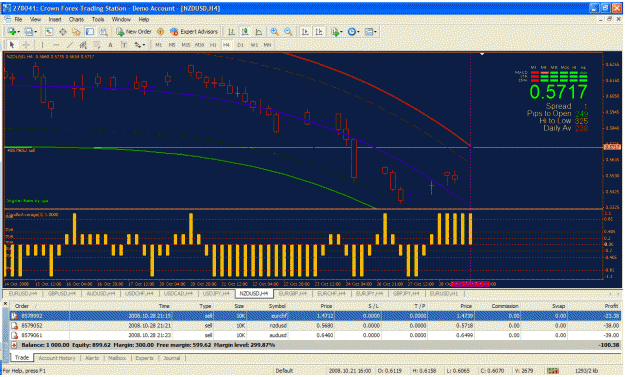Image resolution: width=625 pixels, height=377 pixels.
Task: Switch chart to bar chart icon
Action: pyautogui.click(x=231, y=31)
